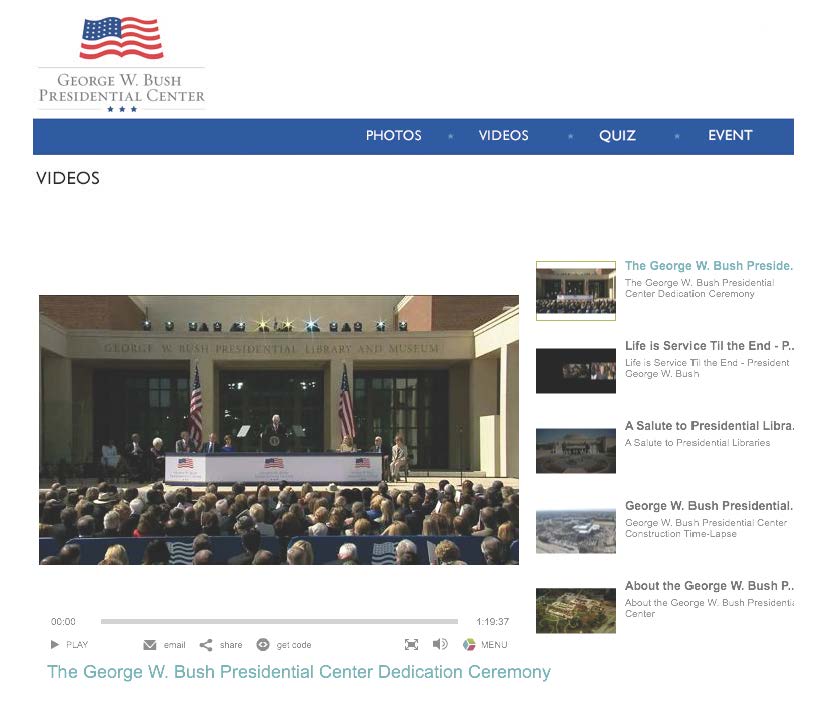826x724 pixels.
Task: Click the email envelope icon
Action: tap(150, 645)
